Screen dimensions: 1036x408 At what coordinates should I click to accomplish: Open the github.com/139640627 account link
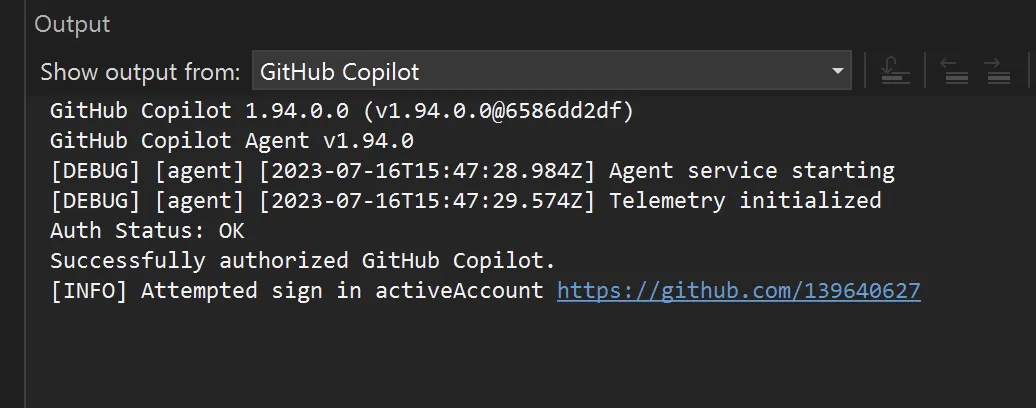(x=738, y=291)
